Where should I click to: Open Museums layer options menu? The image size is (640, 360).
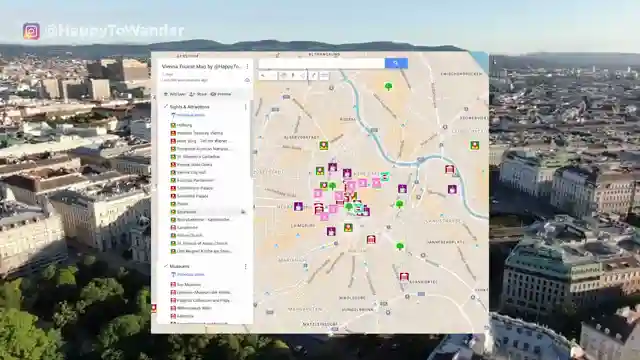246,267
